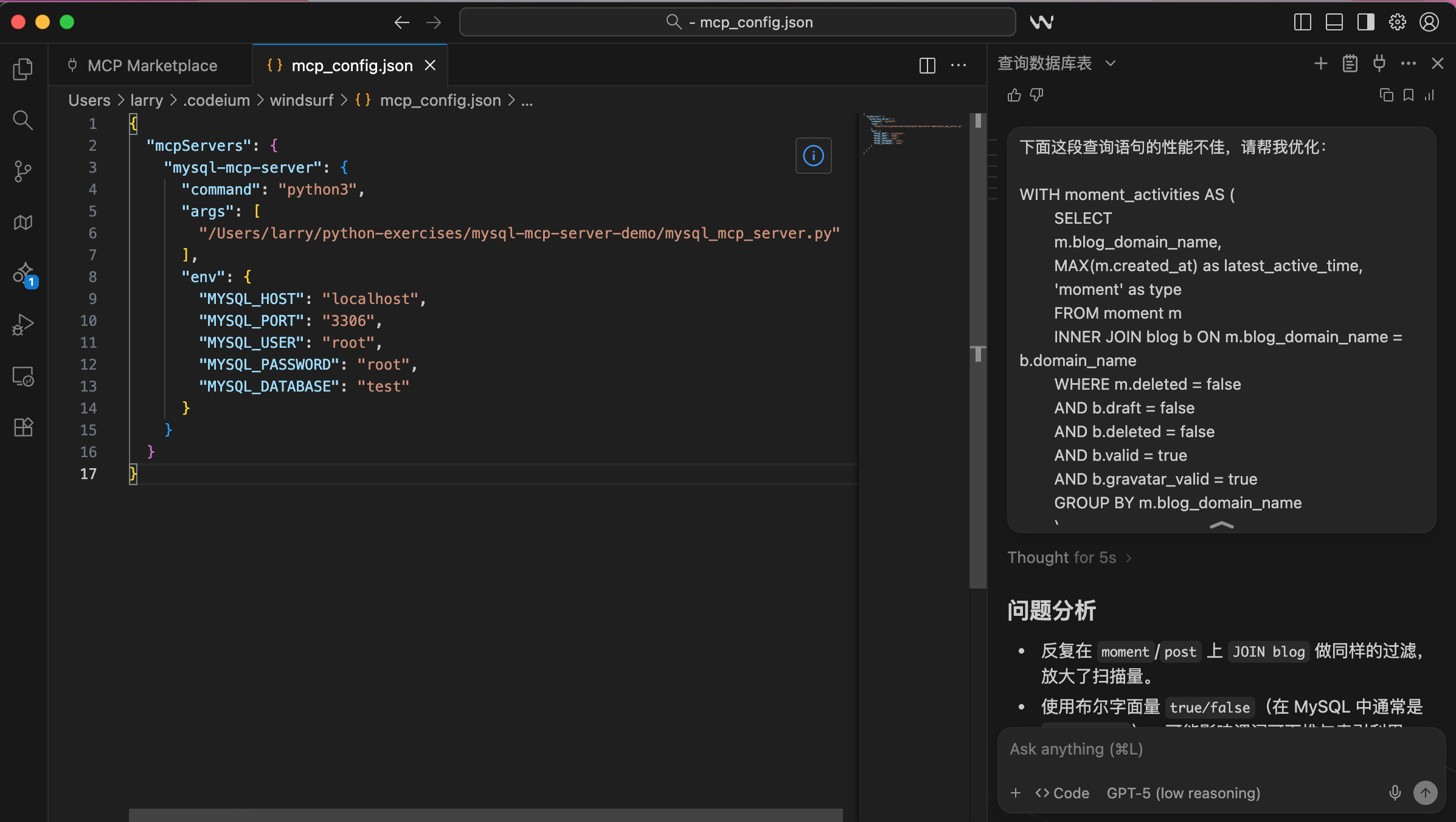Start a new conversation with the plus icon
The image size is (1456, 822).
tap(1320, 63)
